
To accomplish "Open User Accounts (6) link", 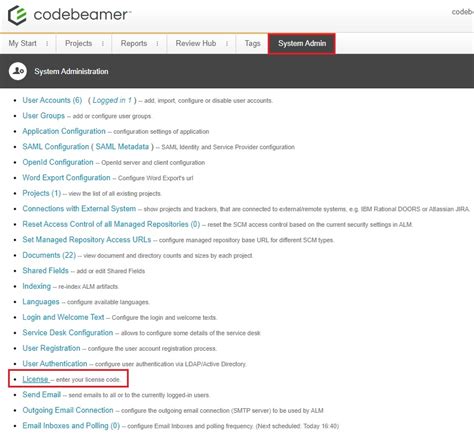I will [52, 100].
